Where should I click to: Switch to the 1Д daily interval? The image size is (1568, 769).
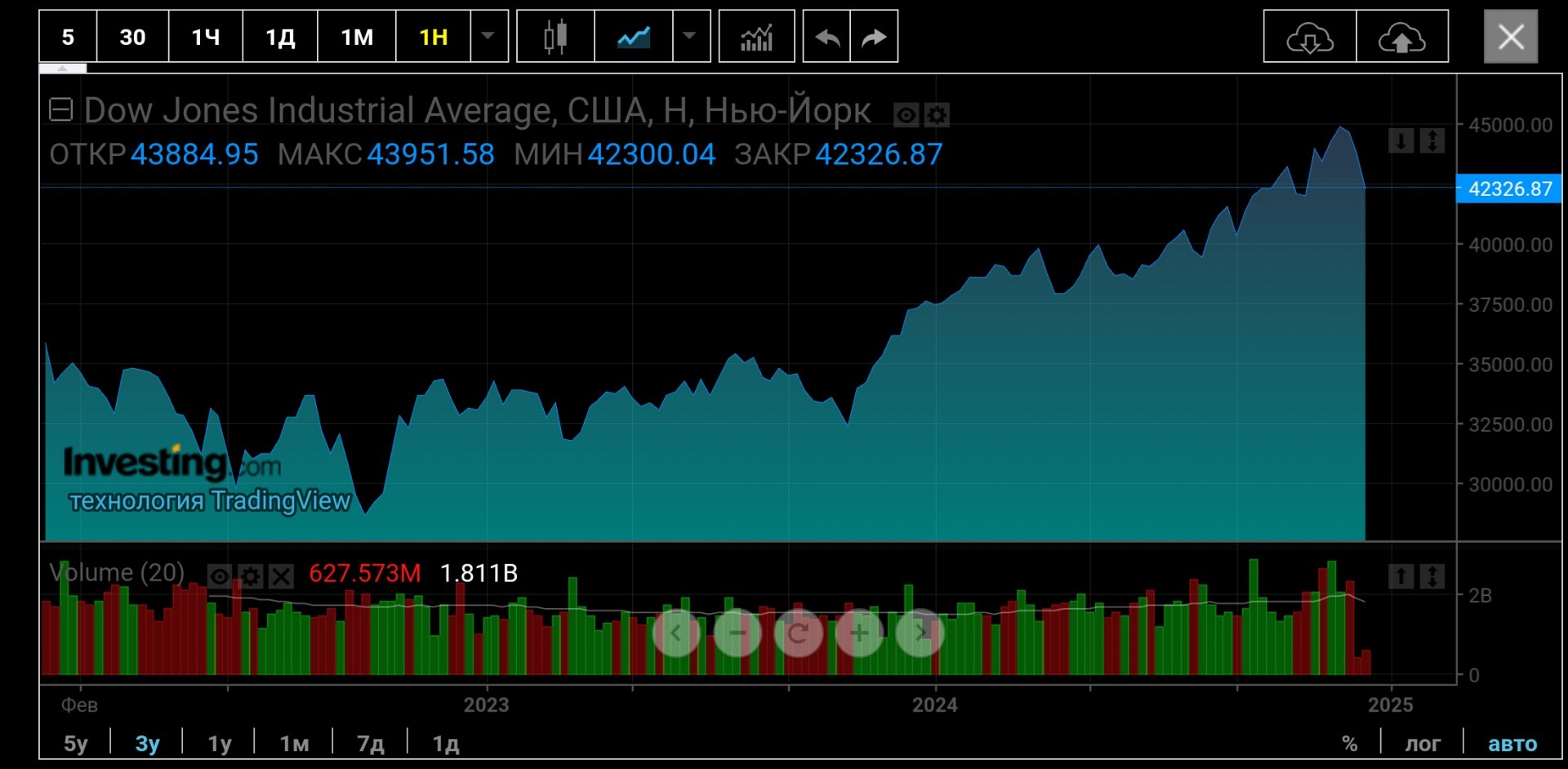pyautogui.click(x=280, y=37)
